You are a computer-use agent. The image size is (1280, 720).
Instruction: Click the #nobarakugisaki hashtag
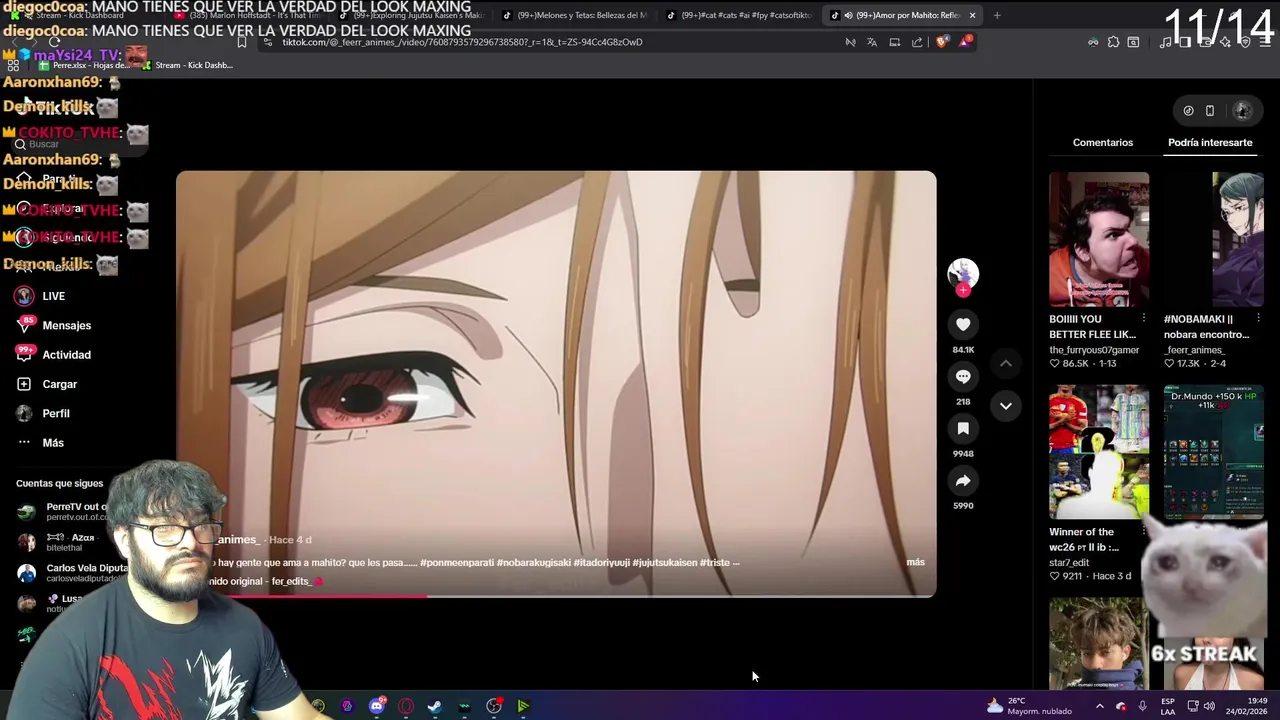(532, 562)
